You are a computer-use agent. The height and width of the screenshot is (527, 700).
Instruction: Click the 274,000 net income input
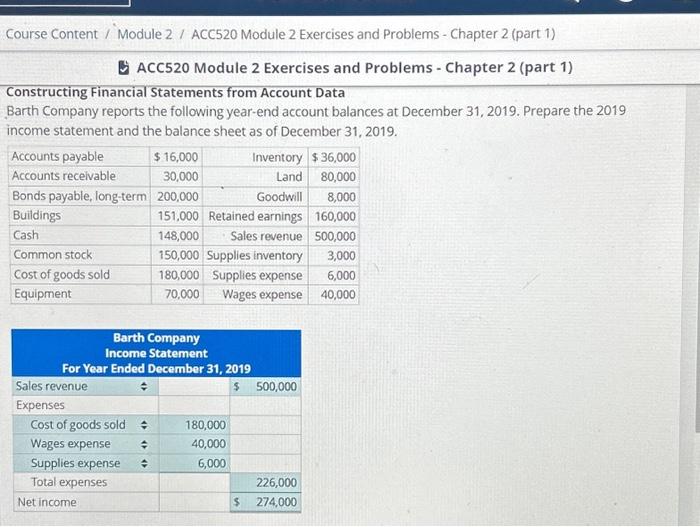coord(266,502)
